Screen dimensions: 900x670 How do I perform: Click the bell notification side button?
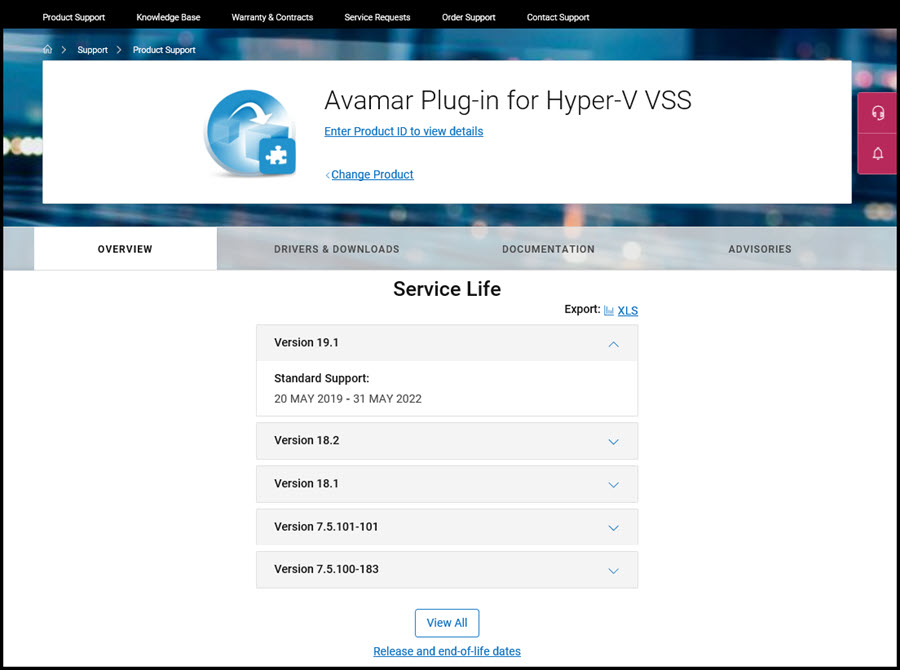(878, 154)
